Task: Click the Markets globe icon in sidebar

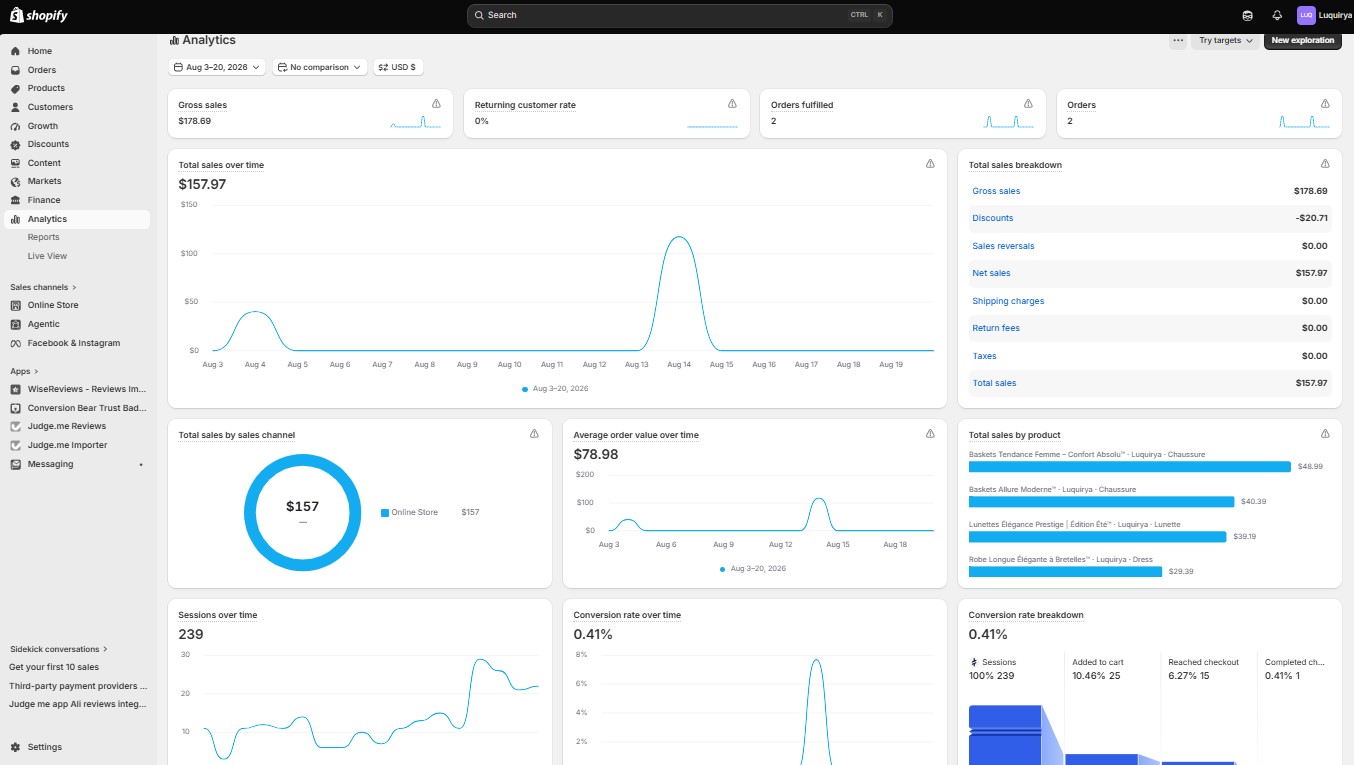Action: 16,181
